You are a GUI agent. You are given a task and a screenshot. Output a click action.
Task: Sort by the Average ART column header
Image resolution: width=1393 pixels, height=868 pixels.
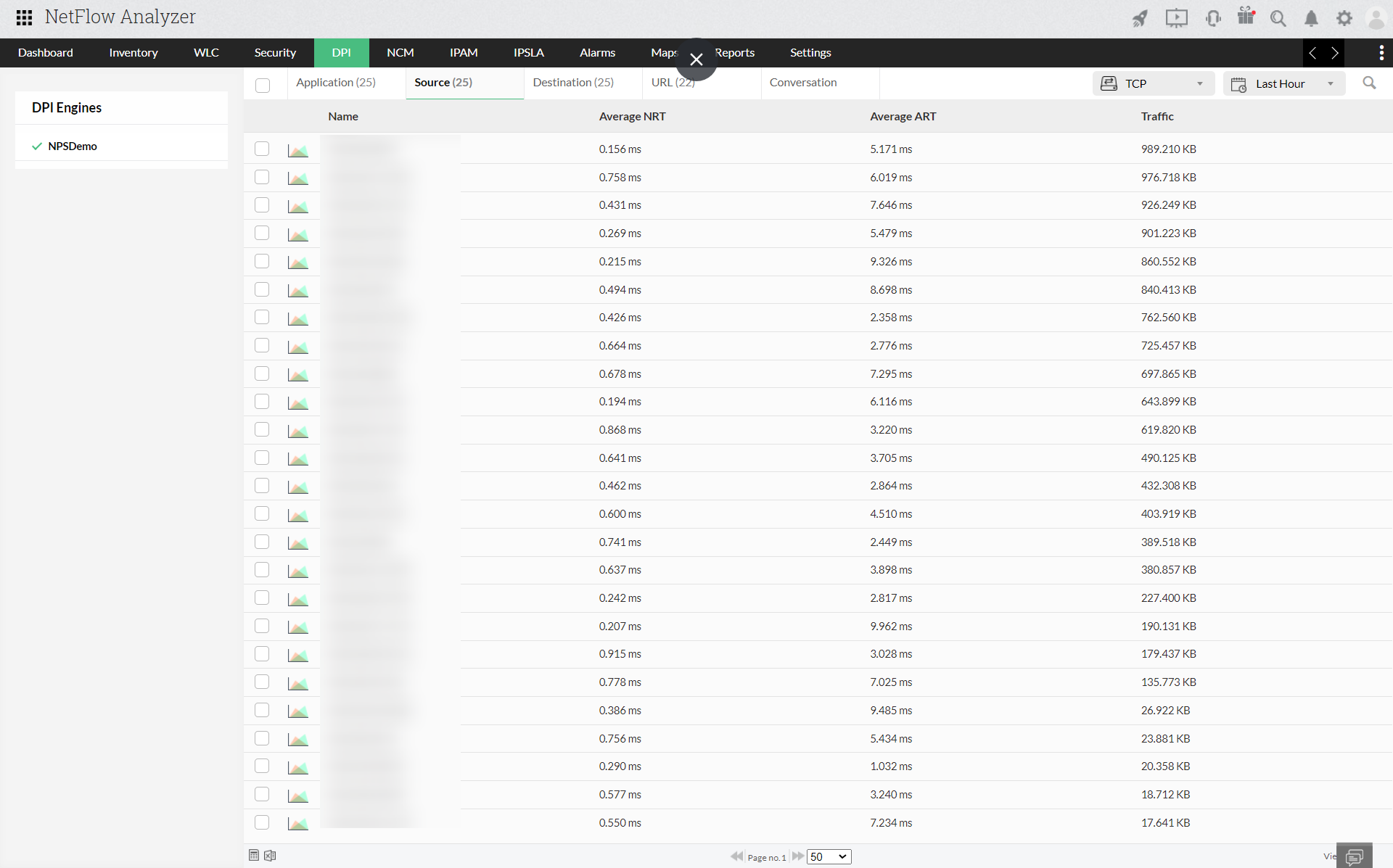tap(903, 117)
